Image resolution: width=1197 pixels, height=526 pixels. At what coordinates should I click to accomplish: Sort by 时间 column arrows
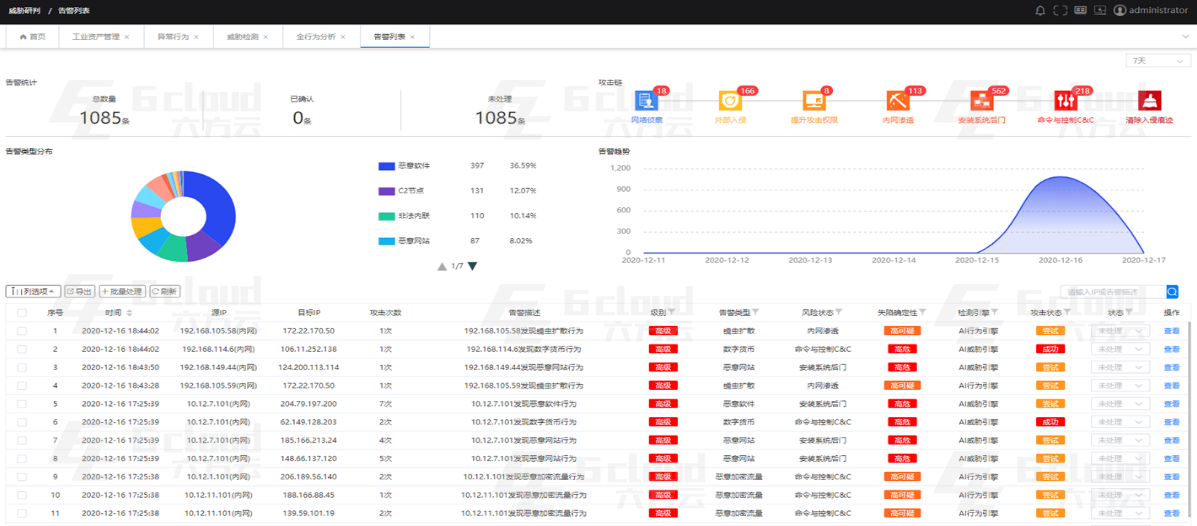(x=129, y=312)
